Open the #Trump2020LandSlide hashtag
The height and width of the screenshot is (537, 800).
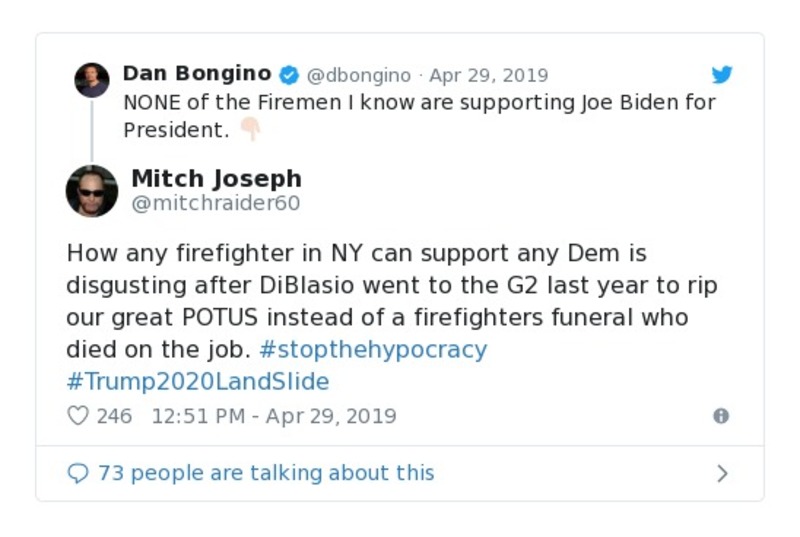click(x=198, y=381)
